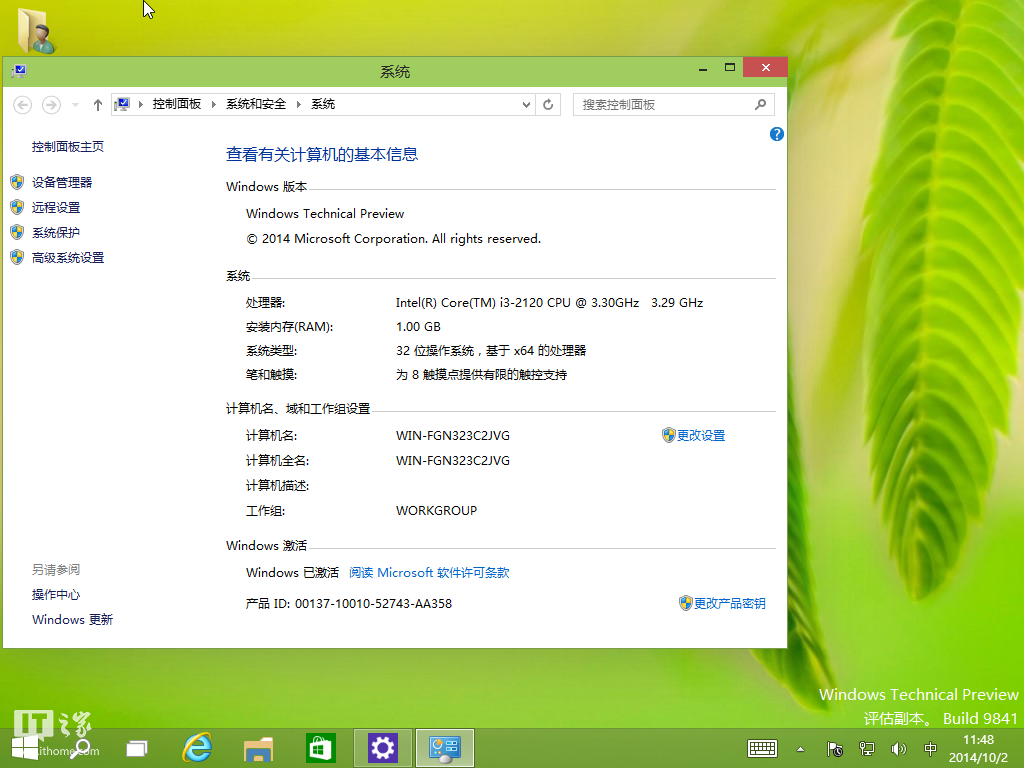Toggle network status from the tray icon
1024x768 pixels.
865,748
